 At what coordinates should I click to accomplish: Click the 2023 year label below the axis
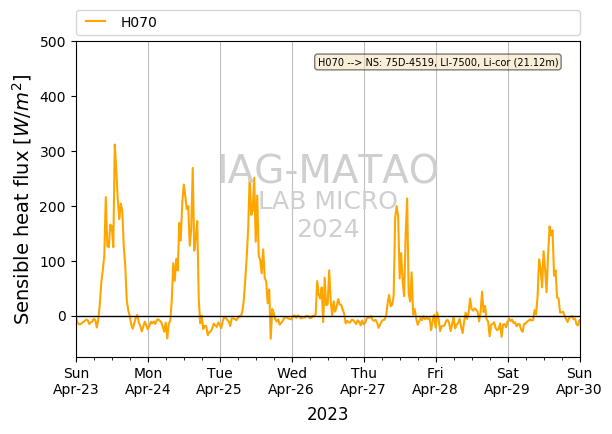point(327,414)
